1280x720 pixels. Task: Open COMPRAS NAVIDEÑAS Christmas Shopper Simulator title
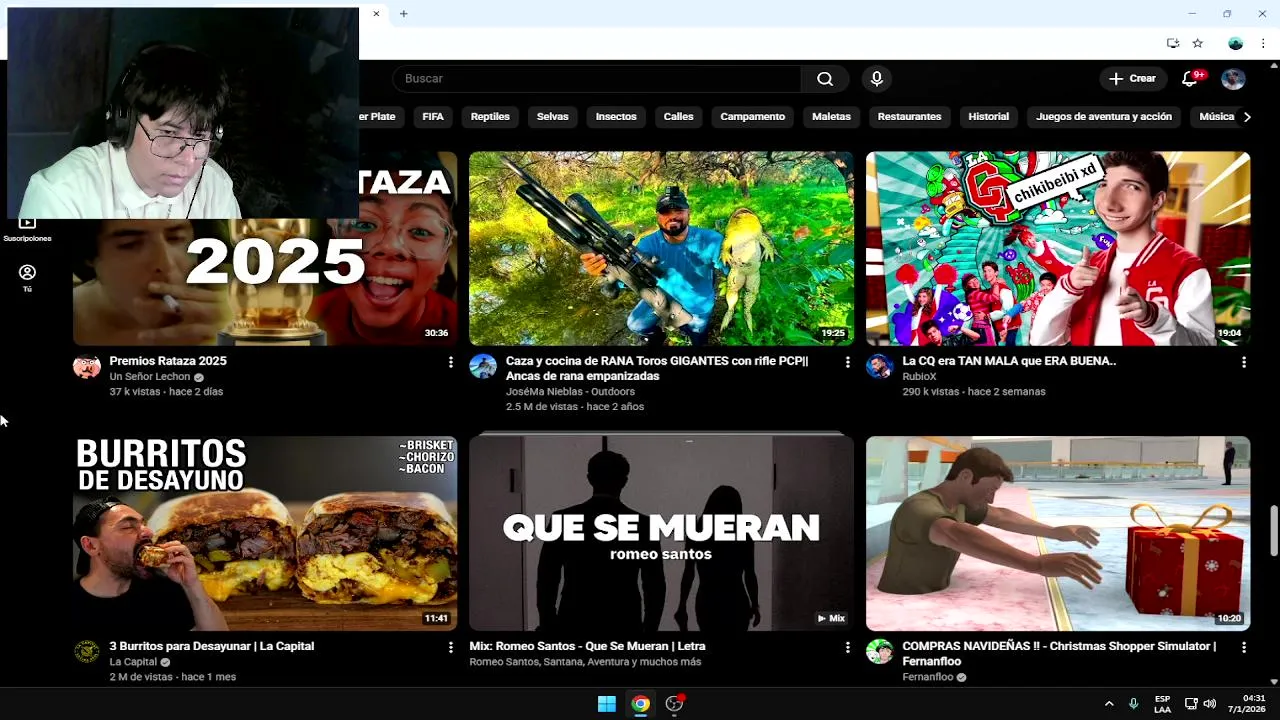coord(1059,654)
